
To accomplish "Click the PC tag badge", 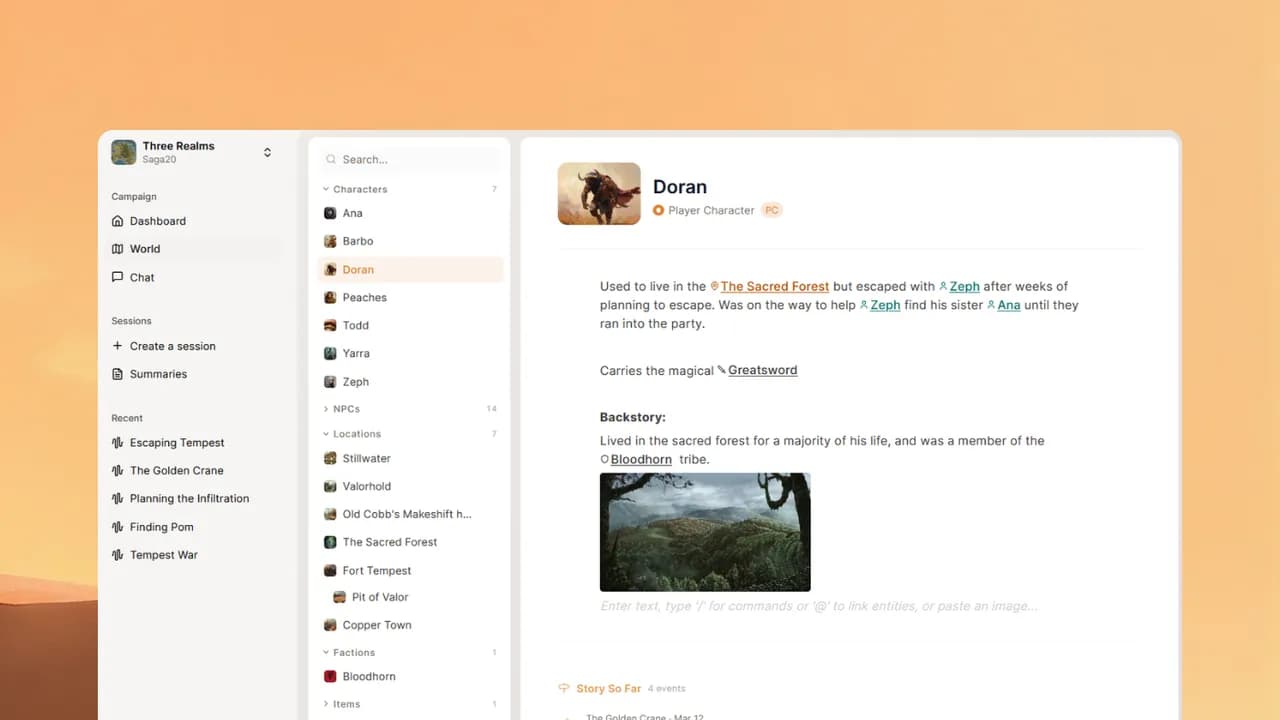I will coord(771,210).
